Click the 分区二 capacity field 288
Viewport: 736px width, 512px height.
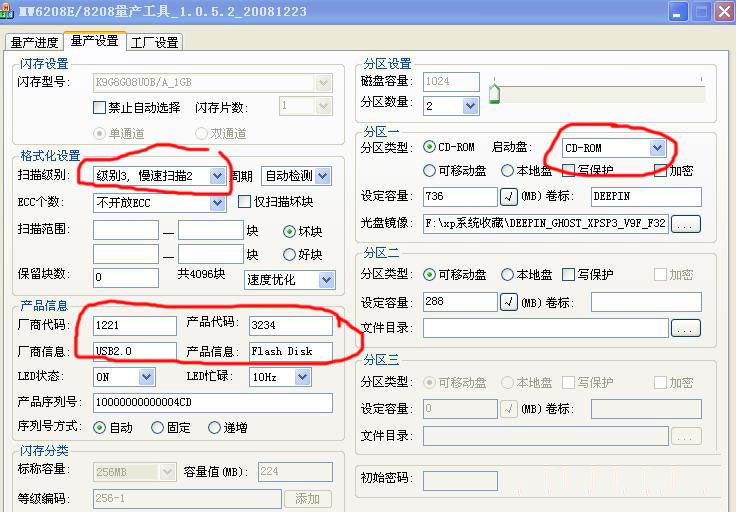pos(460,302)
